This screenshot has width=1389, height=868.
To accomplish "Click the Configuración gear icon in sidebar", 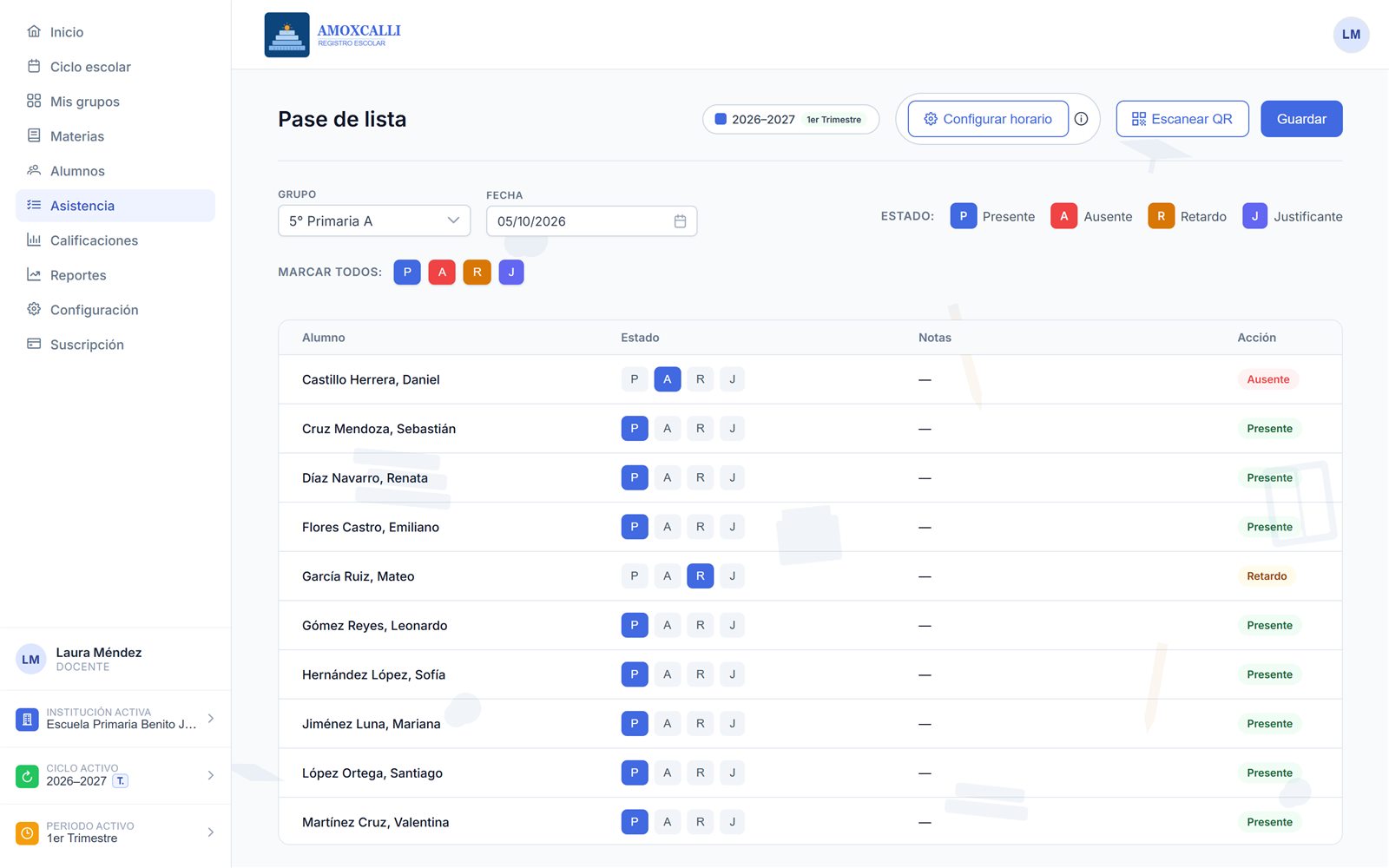I will pyautogui.click(x=34, y=309).
